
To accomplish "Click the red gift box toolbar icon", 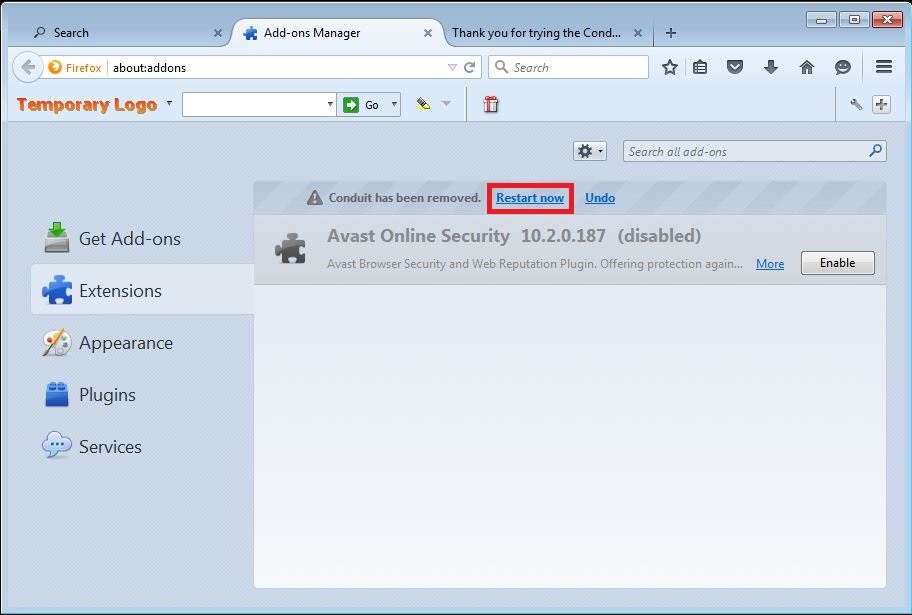I will pos(491,104).
